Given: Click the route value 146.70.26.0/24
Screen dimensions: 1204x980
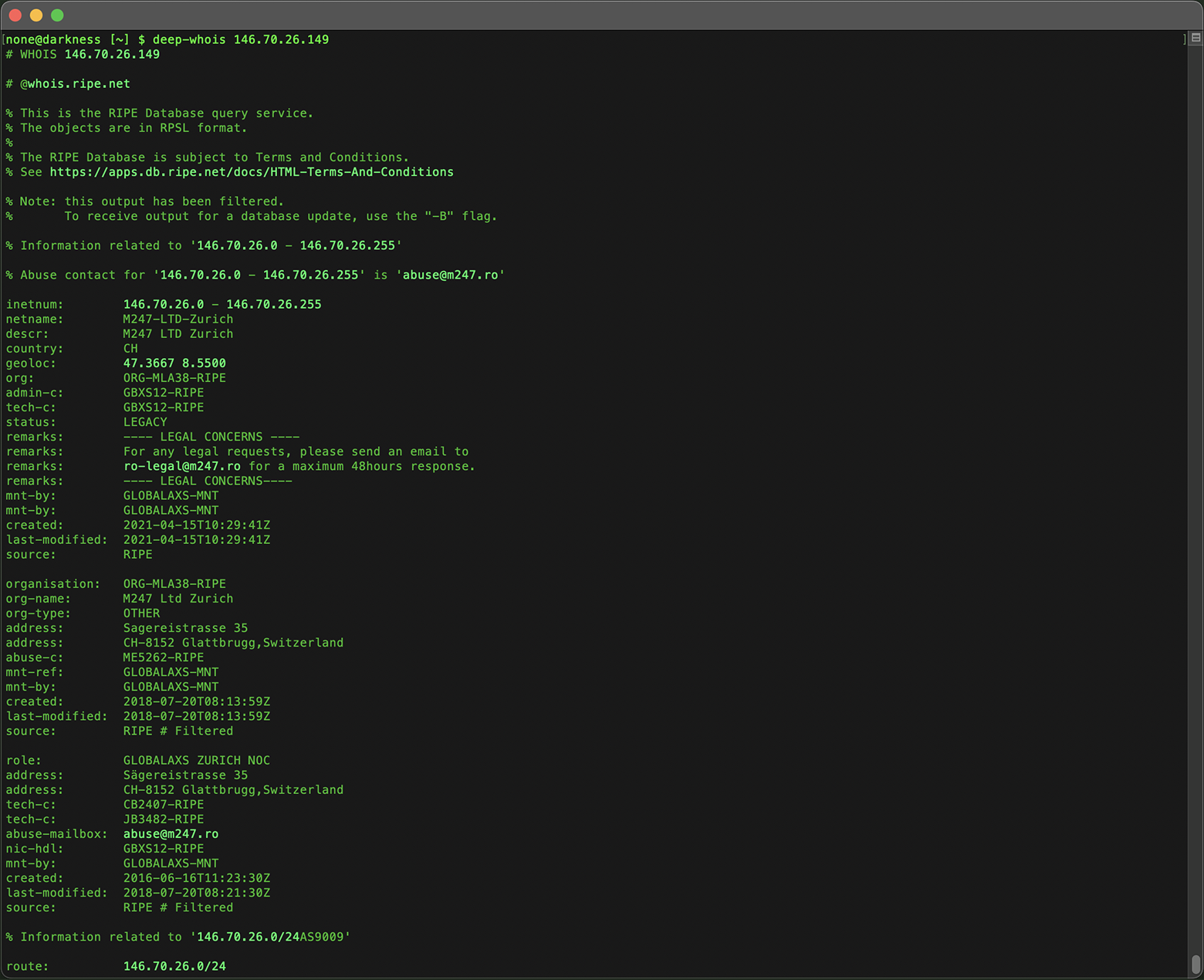Looking at the screenshot, I should [174, 965].
